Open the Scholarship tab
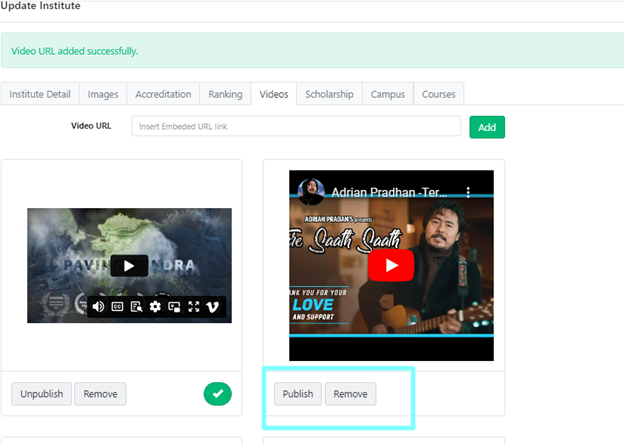The height and width of the screenshot is (445, 624). (329, 94)
